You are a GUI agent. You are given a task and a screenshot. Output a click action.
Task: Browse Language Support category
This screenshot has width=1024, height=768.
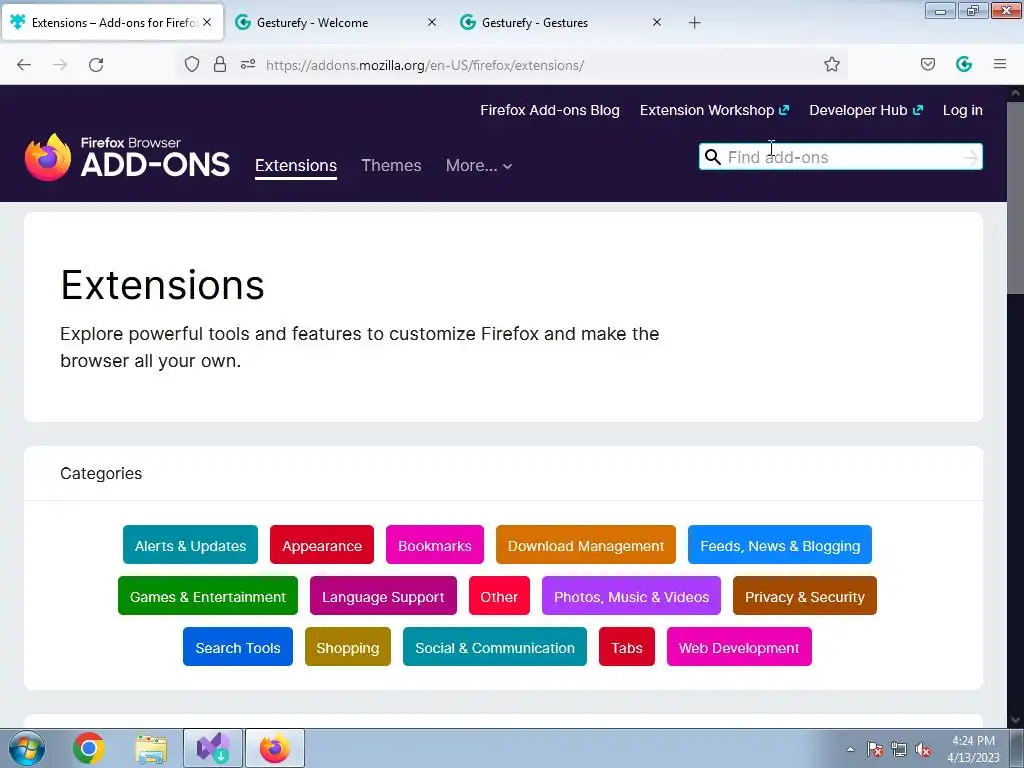tap(383, 596)
